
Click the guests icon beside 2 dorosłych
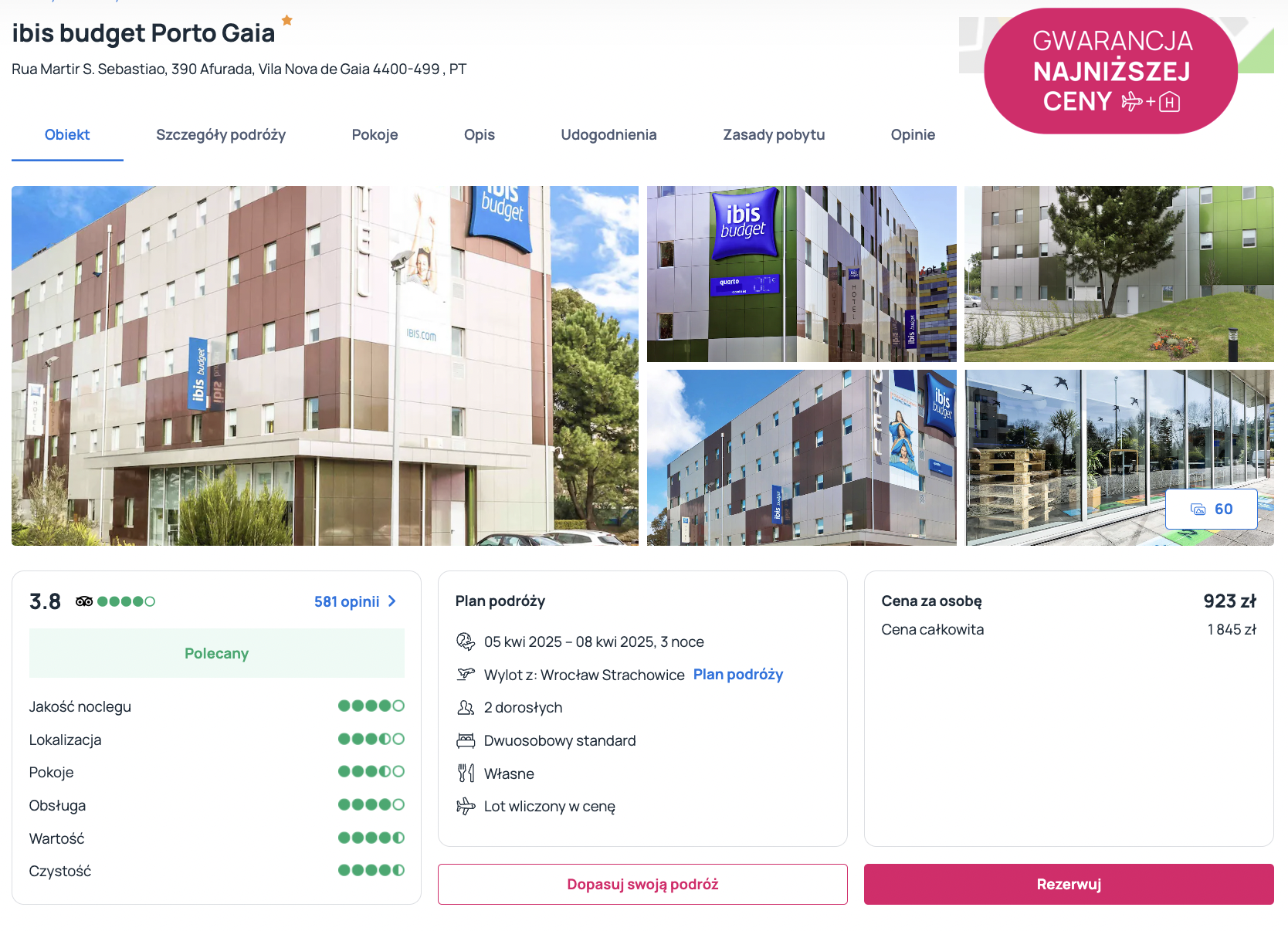click(x=466, y=707)
